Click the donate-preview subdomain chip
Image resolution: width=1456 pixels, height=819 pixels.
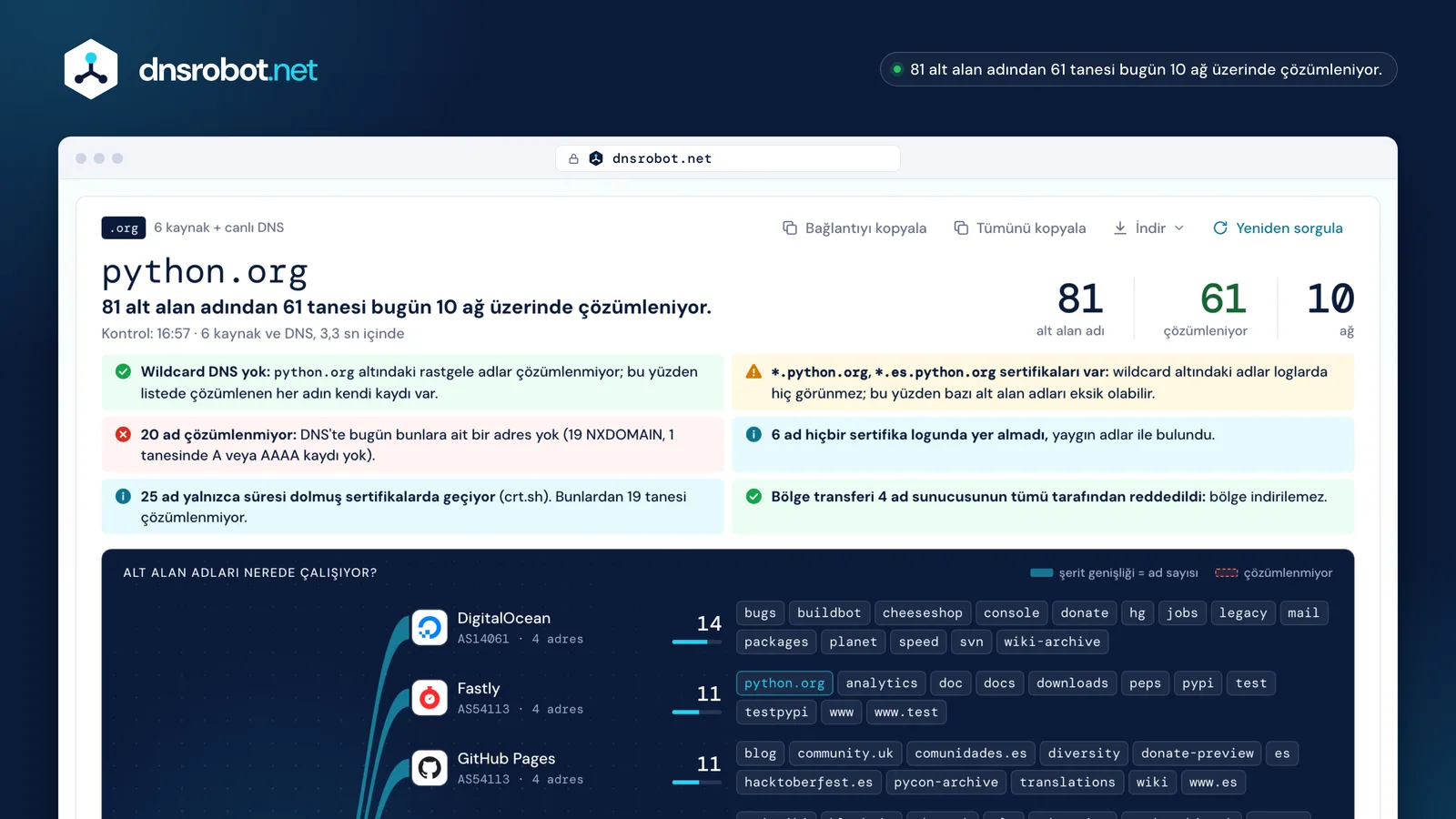click(x=1198, y=753)
